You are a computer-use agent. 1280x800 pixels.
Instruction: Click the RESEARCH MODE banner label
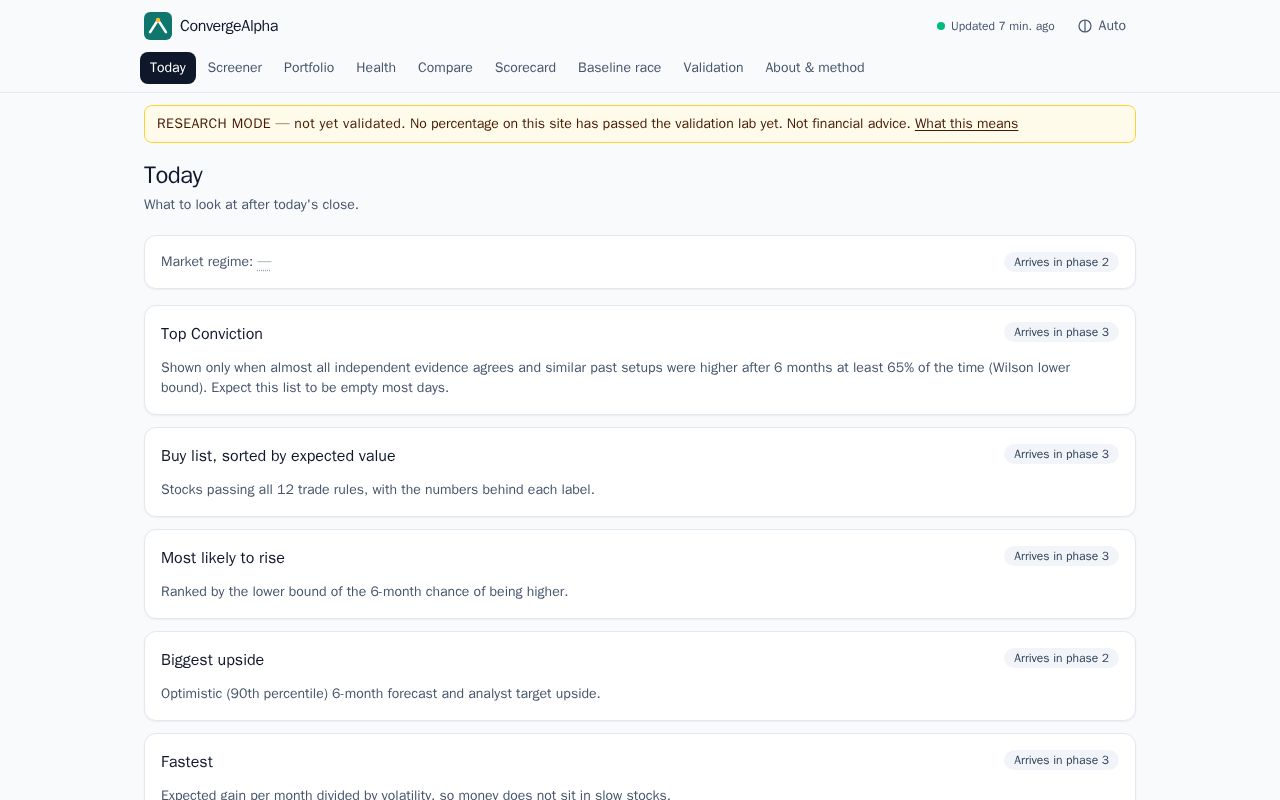[214, 124]
